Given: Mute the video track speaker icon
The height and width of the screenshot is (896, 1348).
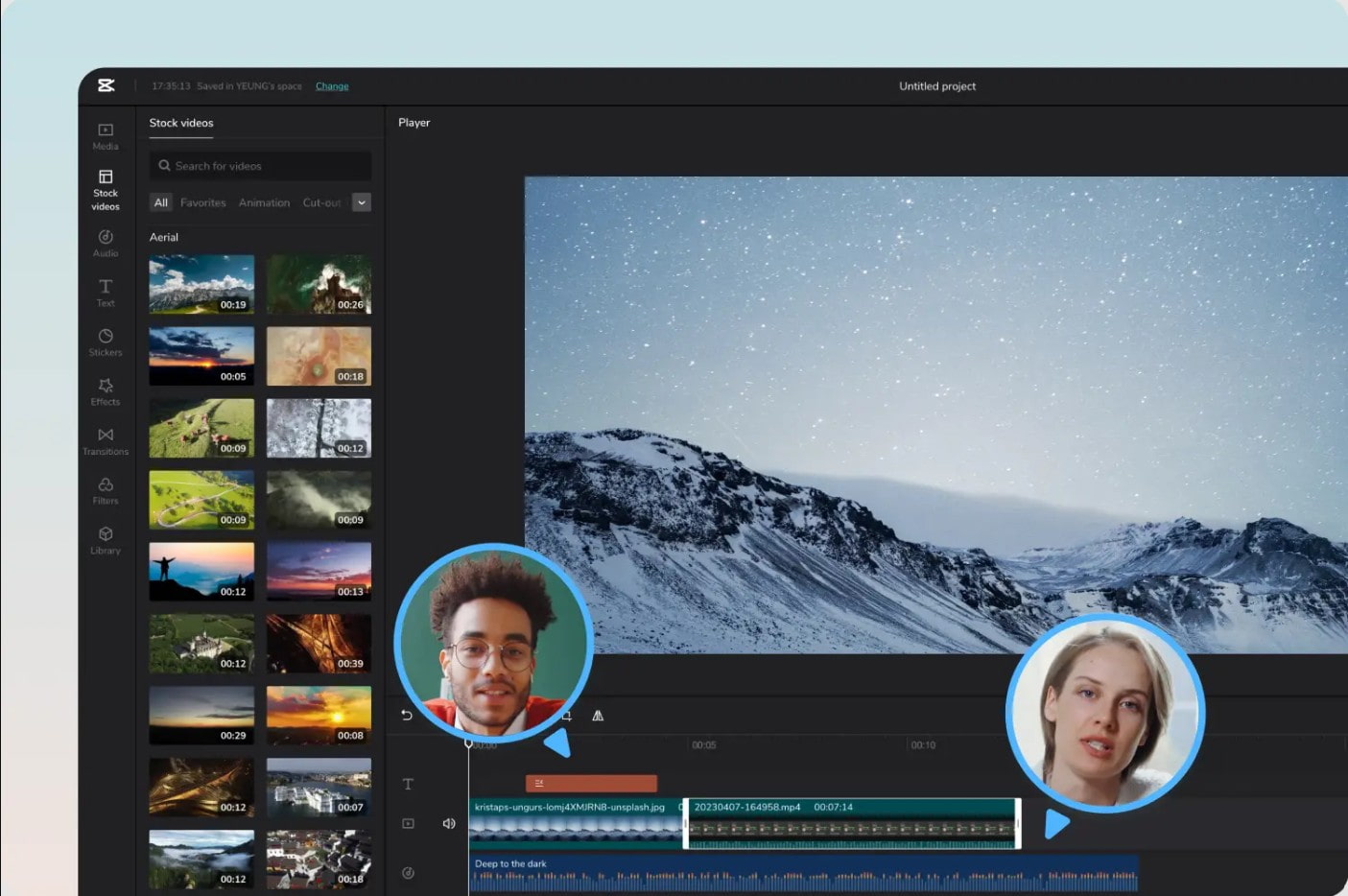Looking at the screenshot, I should 448,823.
